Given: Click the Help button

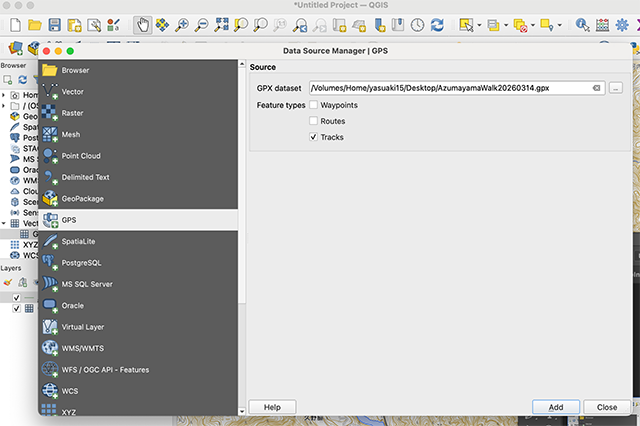Looking at the screenshot, I should (272, 407).
